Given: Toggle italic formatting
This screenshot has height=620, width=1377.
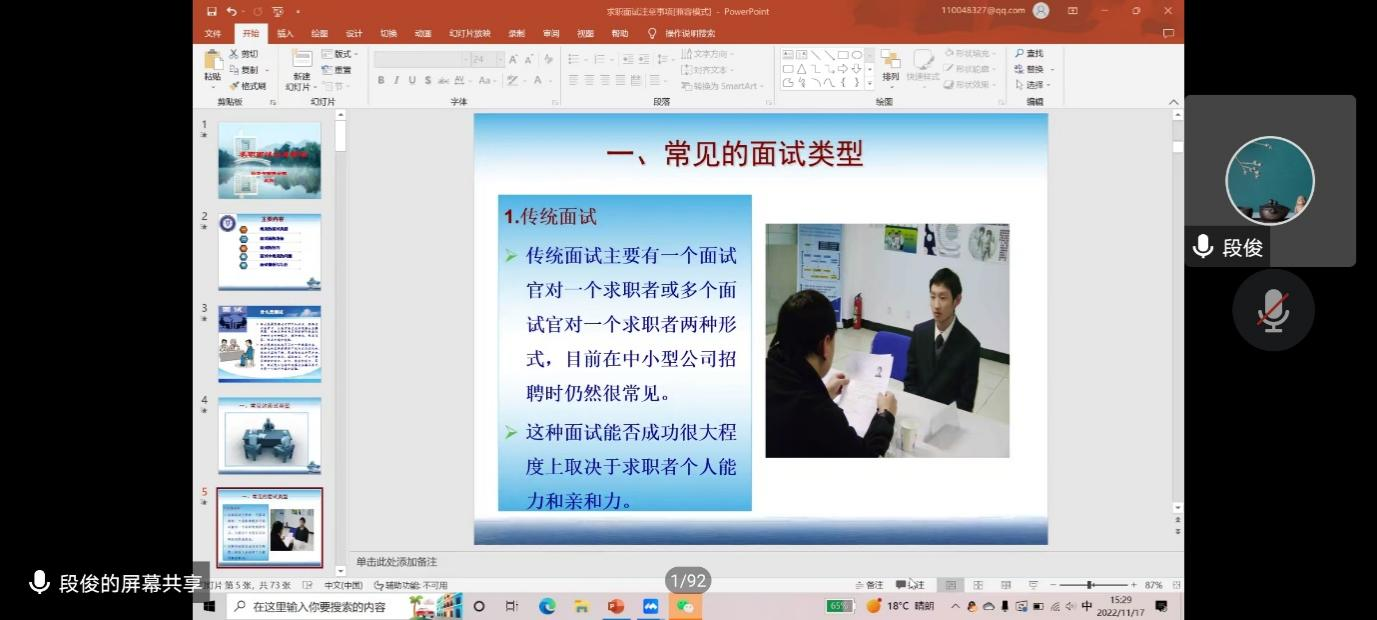Looking at the screenshot, I should [x=395, y=79].
